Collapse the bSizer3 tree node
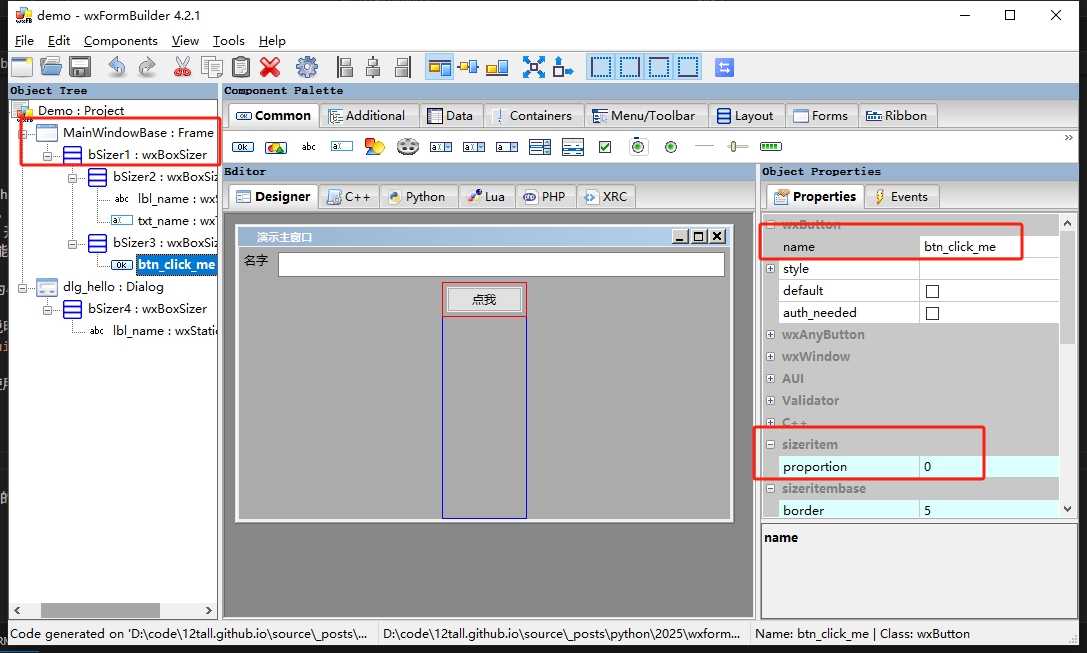Image resolution: width=1087 pixels, height=653 pixels. (72, 244)
